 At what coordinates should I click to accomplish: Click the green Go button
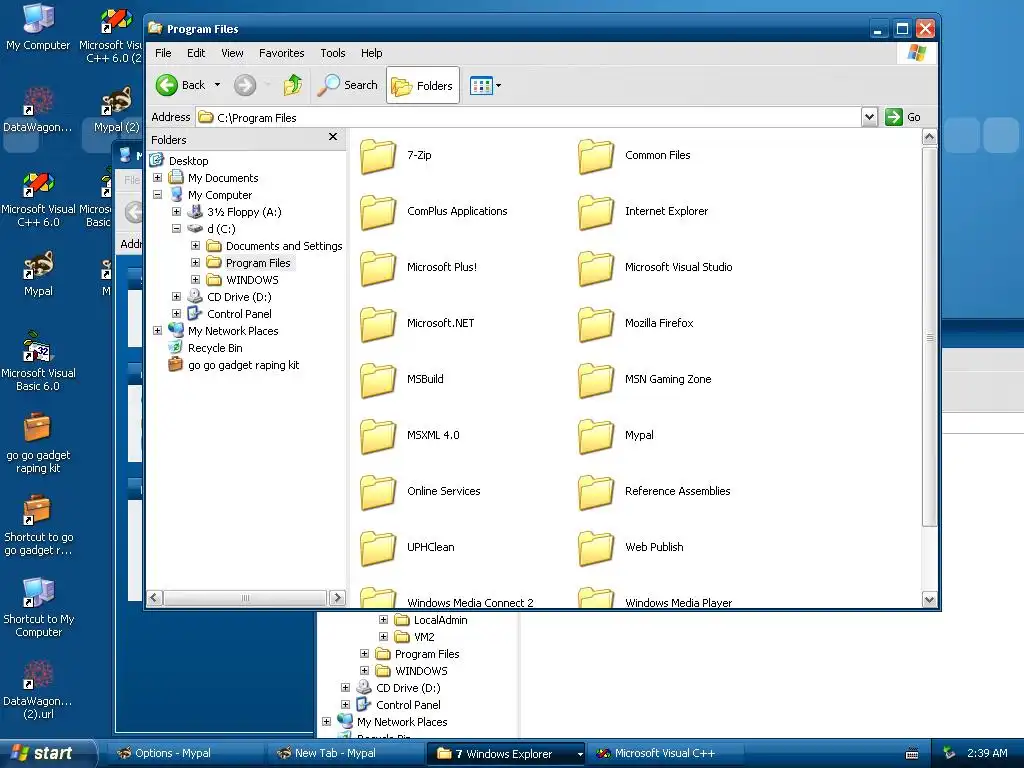(903, 117)
